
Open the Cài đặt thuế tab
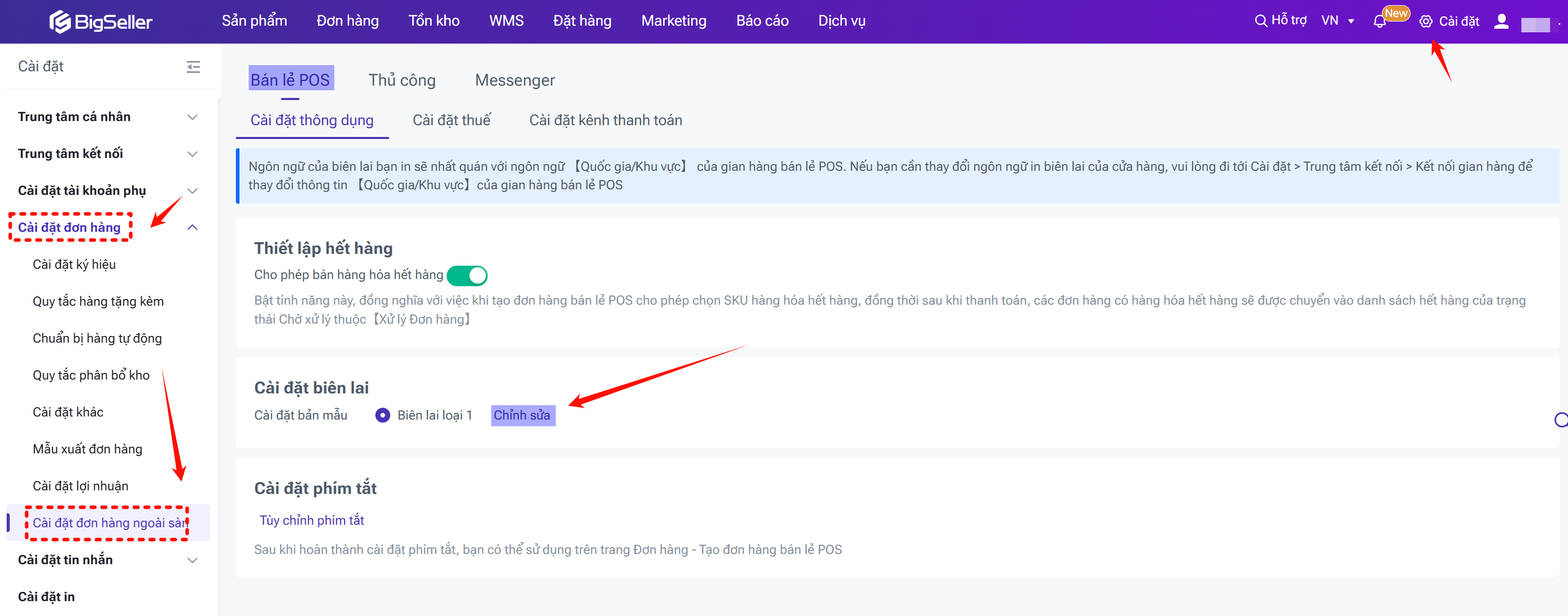coord(451,121)
